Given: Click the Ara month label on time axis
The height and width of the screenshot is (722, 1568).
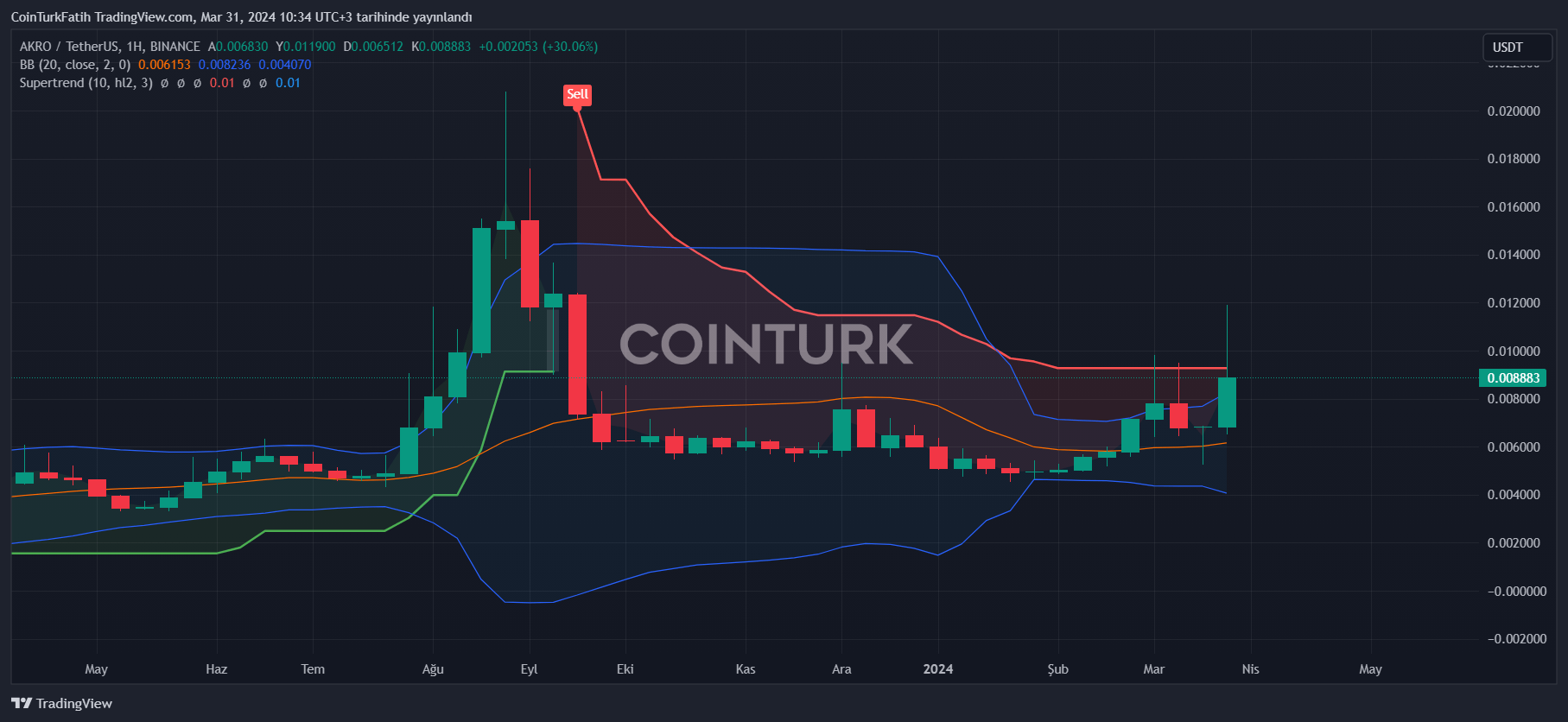Looking at the screenshot, I should click(841, 669).
